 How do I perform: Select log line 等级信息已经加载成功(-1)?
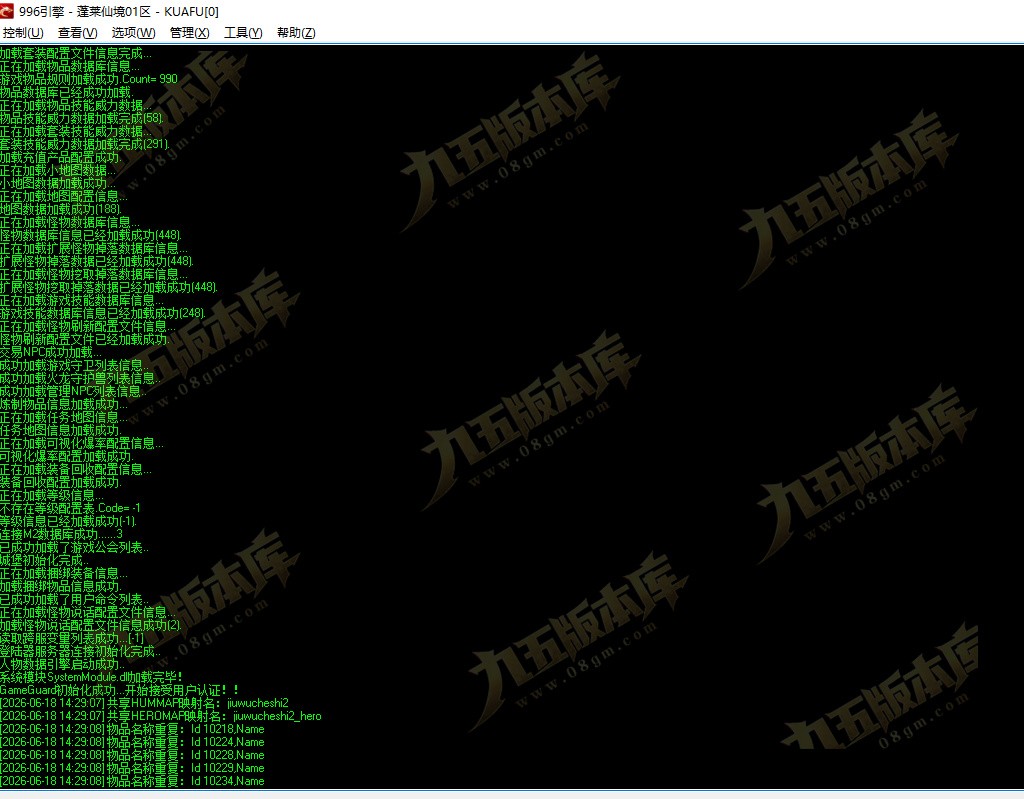[x=69, y=521]
